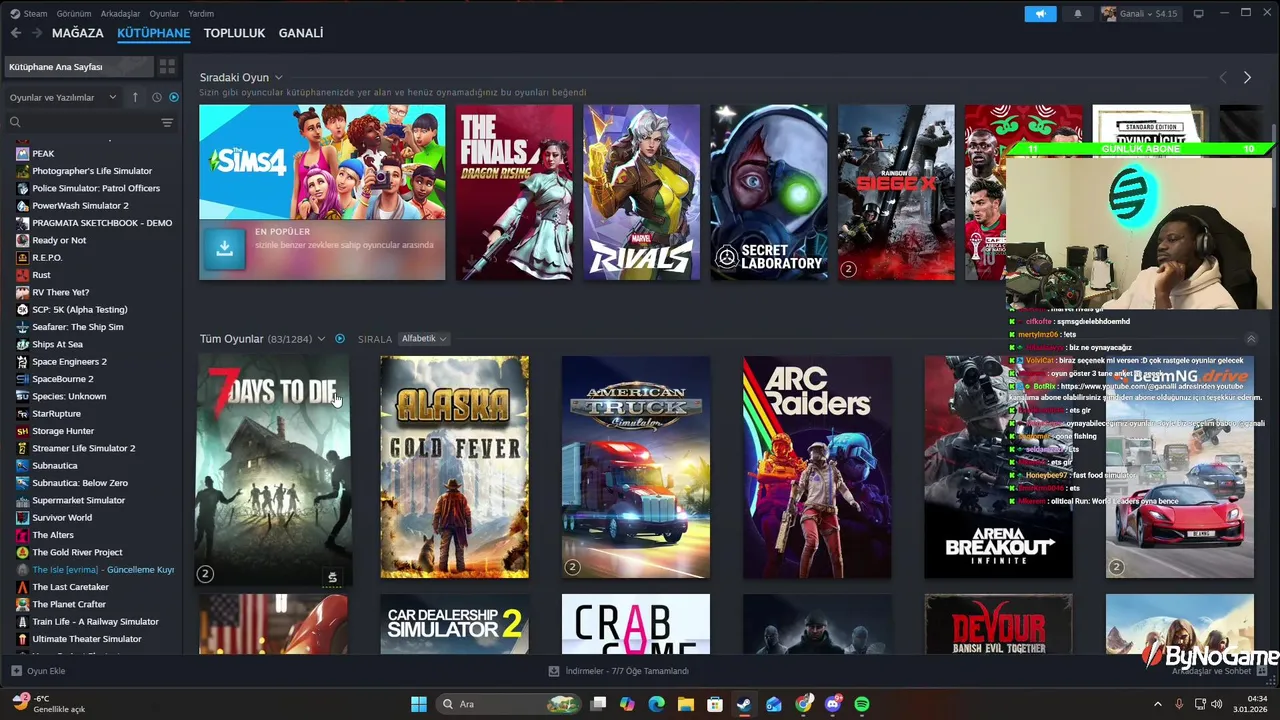
Task: Show hidden system tray icons chevron
Action: click(x=1157, y=704)
